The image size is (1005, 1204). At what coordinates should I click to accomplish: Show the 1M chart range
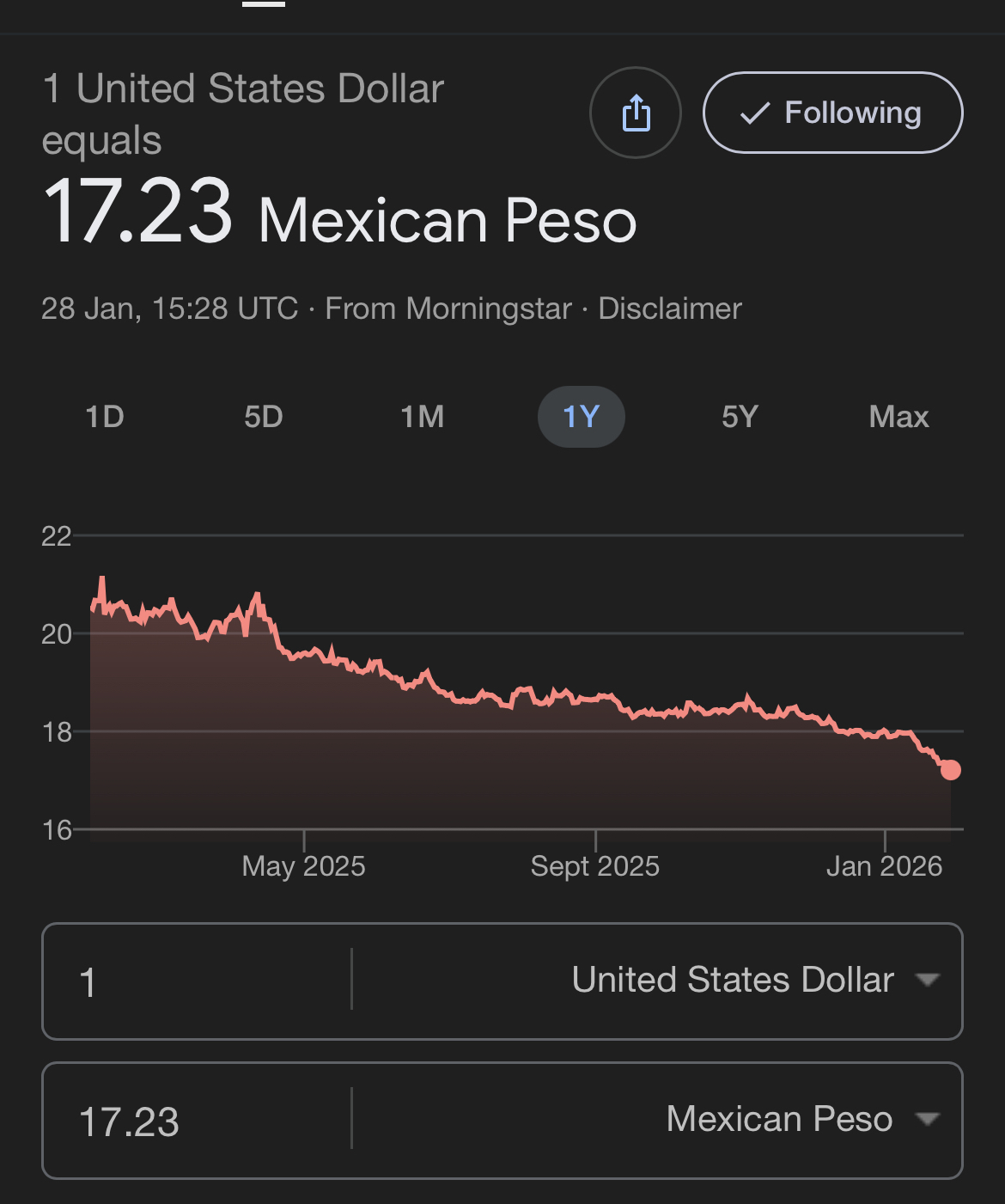point(423,417)
